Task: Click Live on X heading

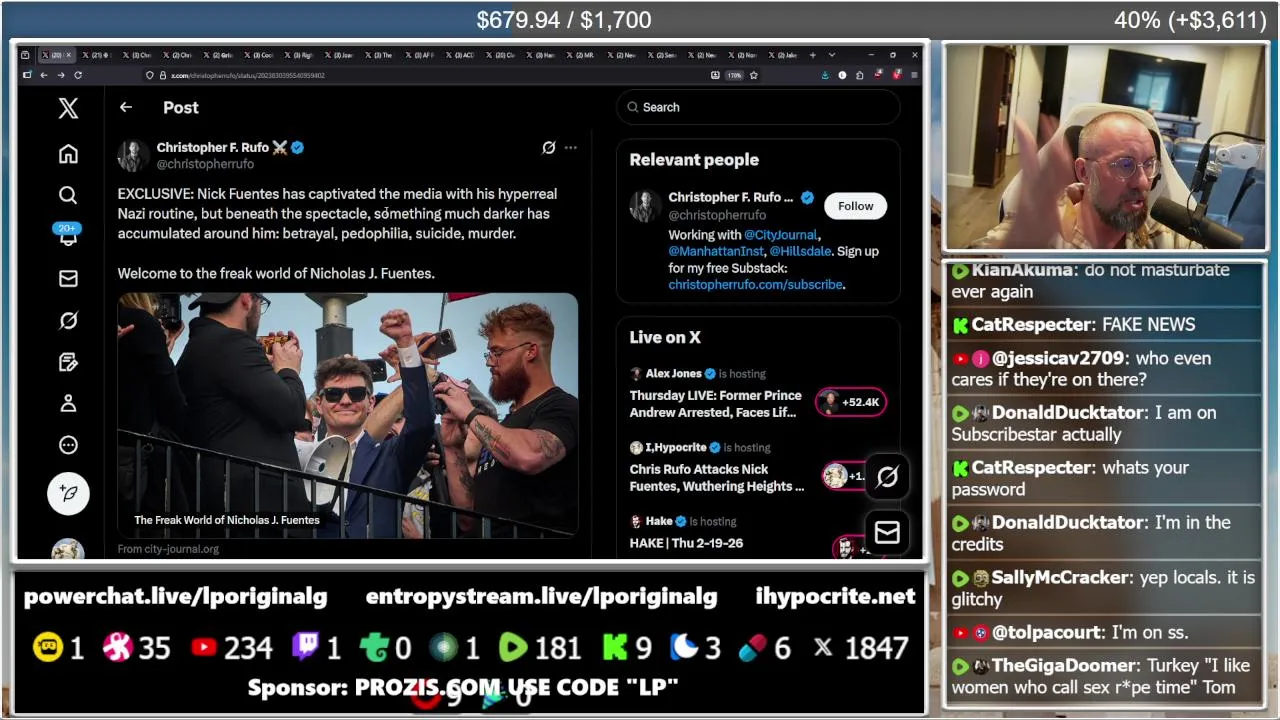Action: [665, 338]
